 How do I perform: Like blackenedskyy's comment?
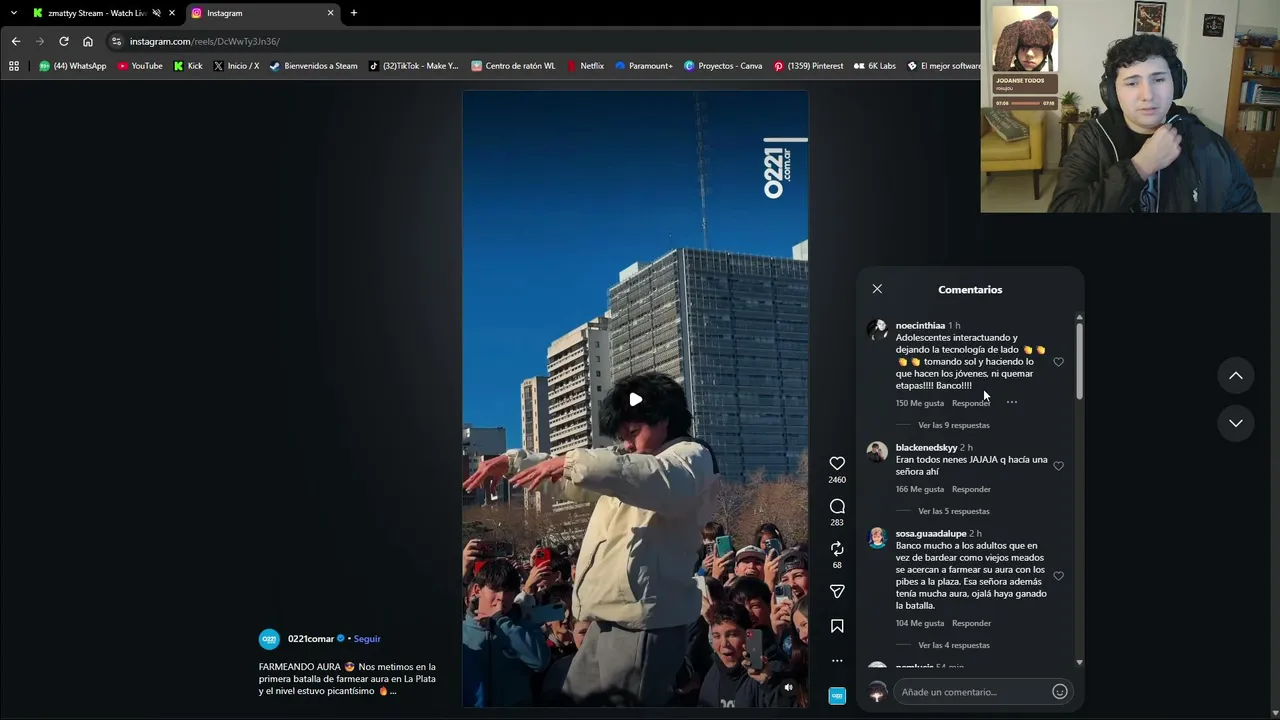click(x=1059, y=466)
